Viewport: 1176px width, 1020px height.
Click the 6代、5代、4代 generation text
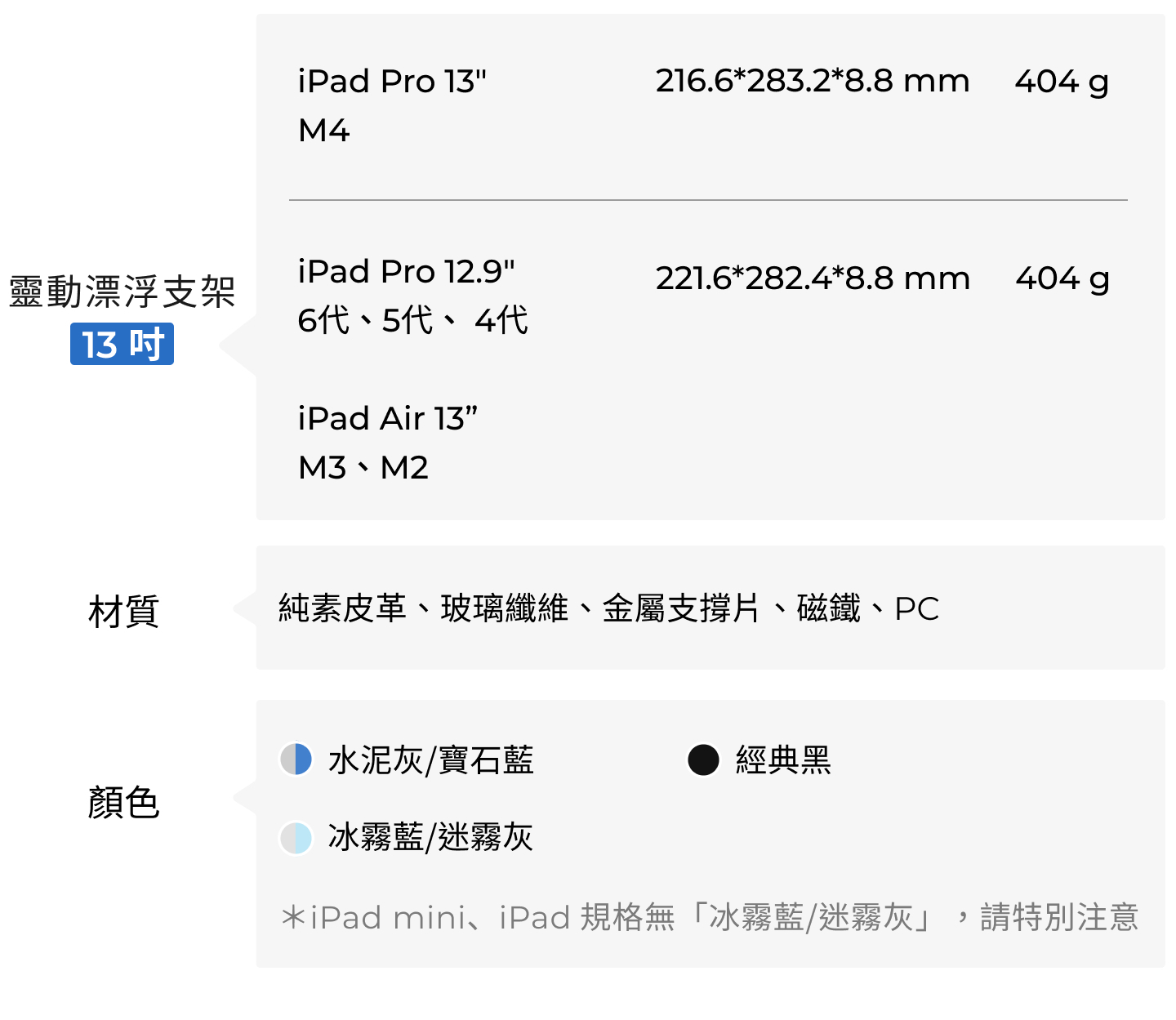pyautogui.click(x=412, y=320)
